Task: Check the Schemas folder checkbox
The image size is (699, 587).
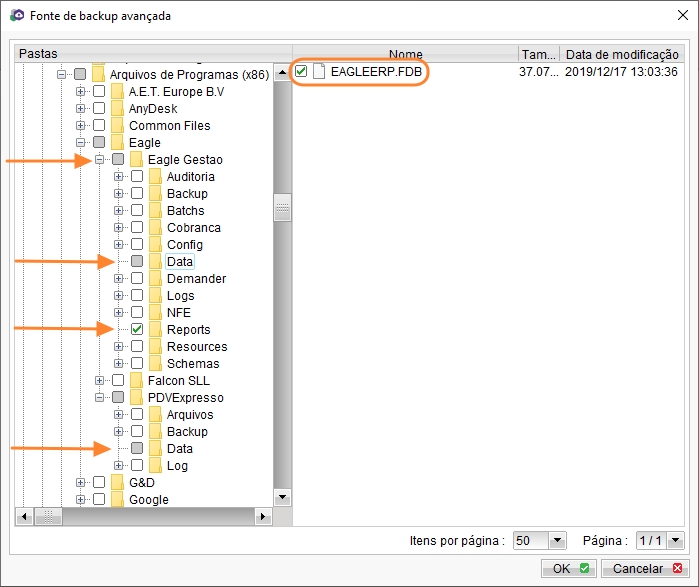Action: (x=137, y=363)
